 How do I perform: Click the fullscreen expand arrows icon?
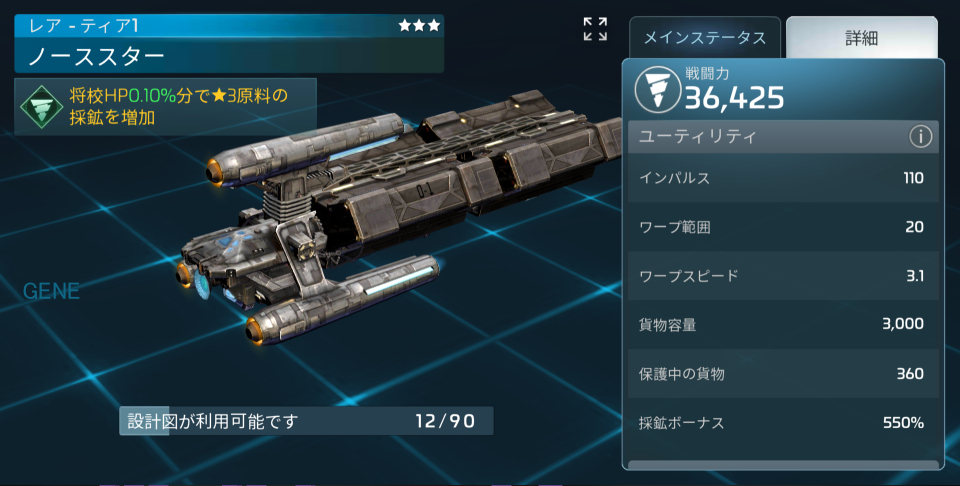tap(595, 29)
